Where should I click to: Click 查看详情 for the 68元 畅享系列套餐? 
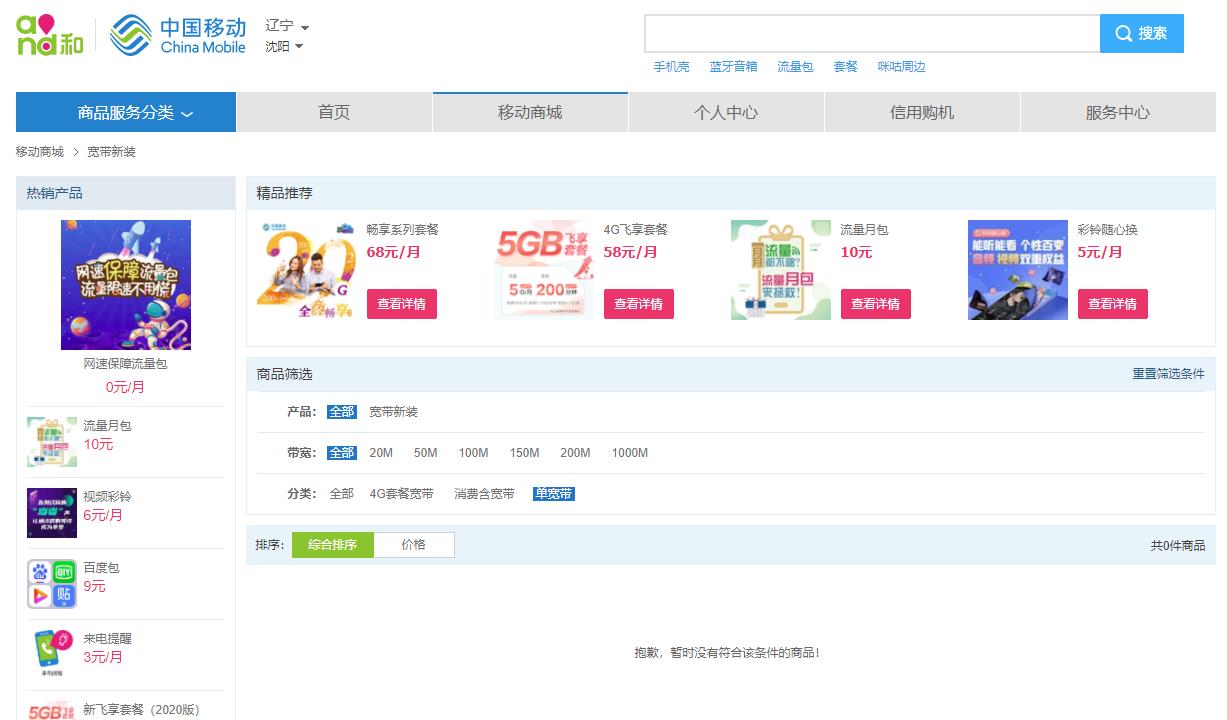pyautogui.click(x=401, y=304)
